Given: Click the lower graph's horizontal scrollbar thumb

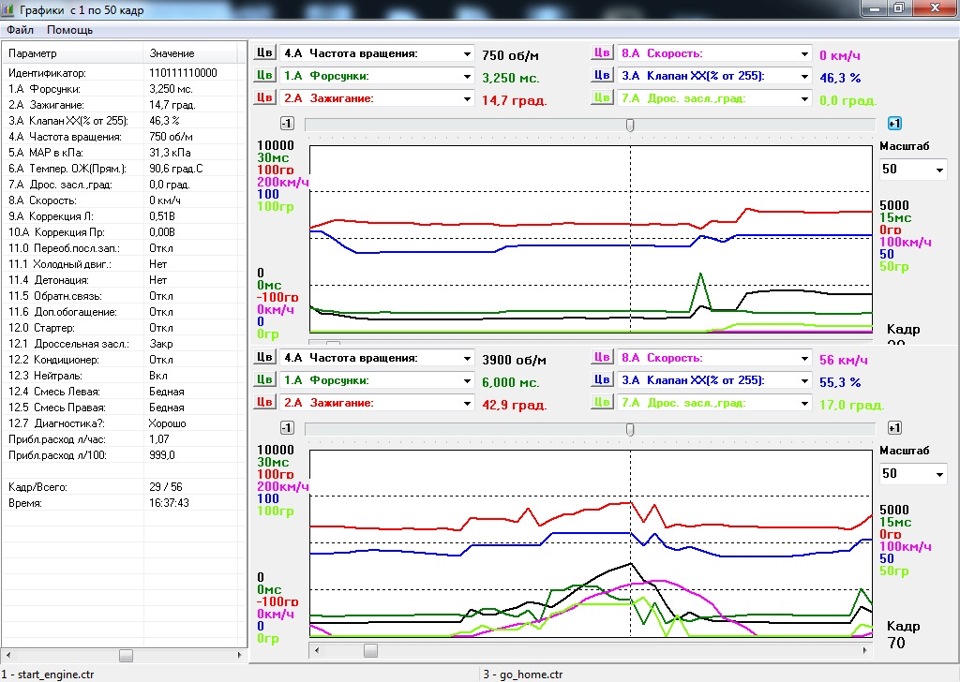Looking at the screenshot, I should point(370,650).
